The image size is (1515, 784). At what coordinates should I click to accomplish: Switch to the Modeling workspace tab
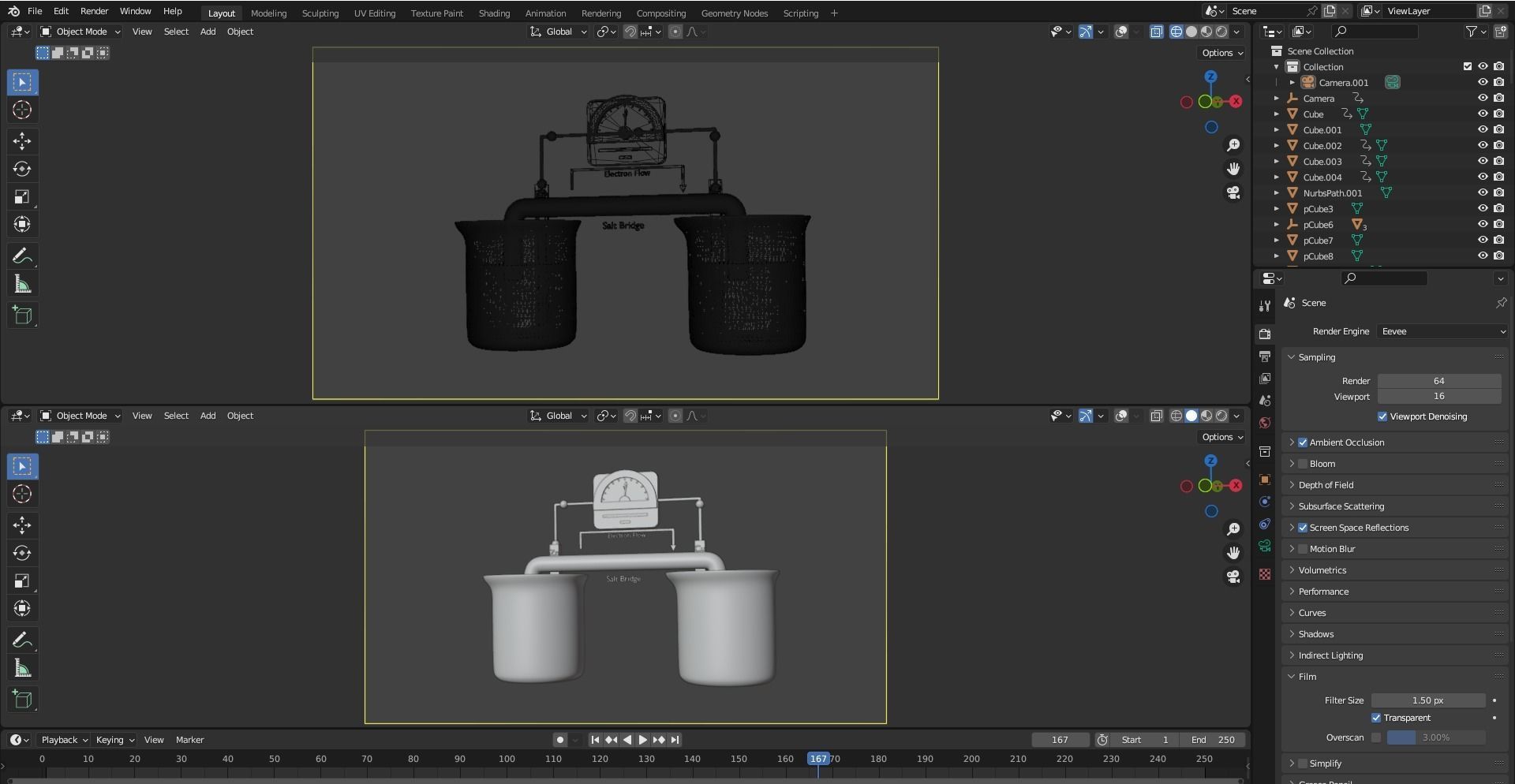click(268, 13)
